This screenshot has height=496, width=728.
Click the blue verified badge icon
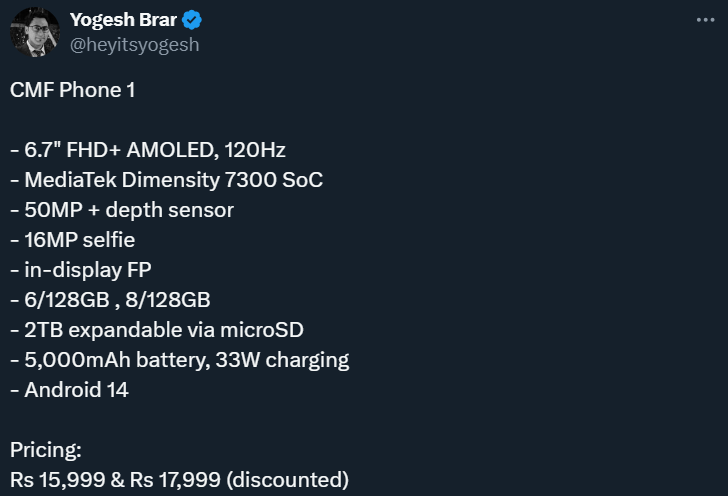(x=192, y=20)
